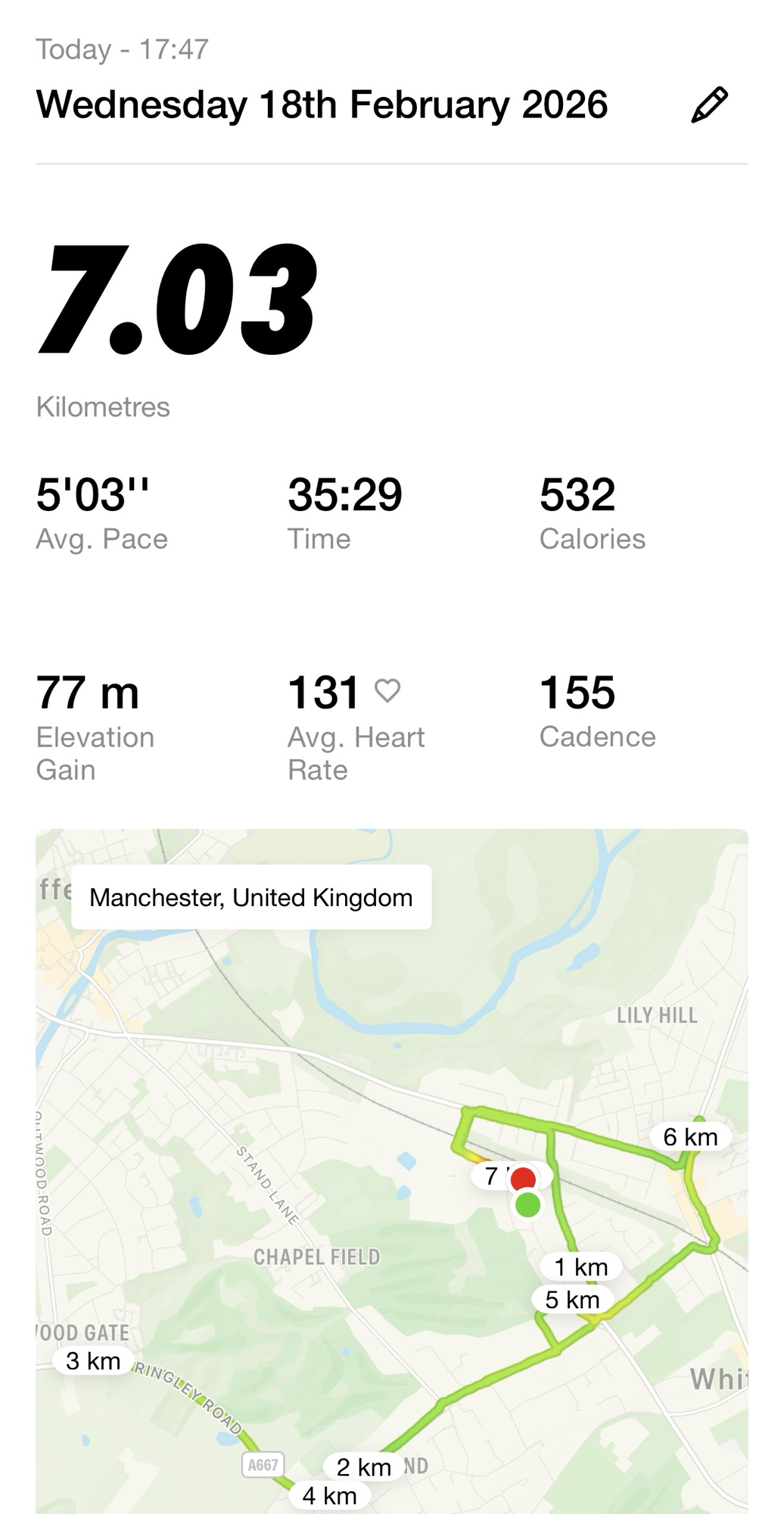Select the 3 km map marker
784x1514 pixels.
tap(93, 1360)
